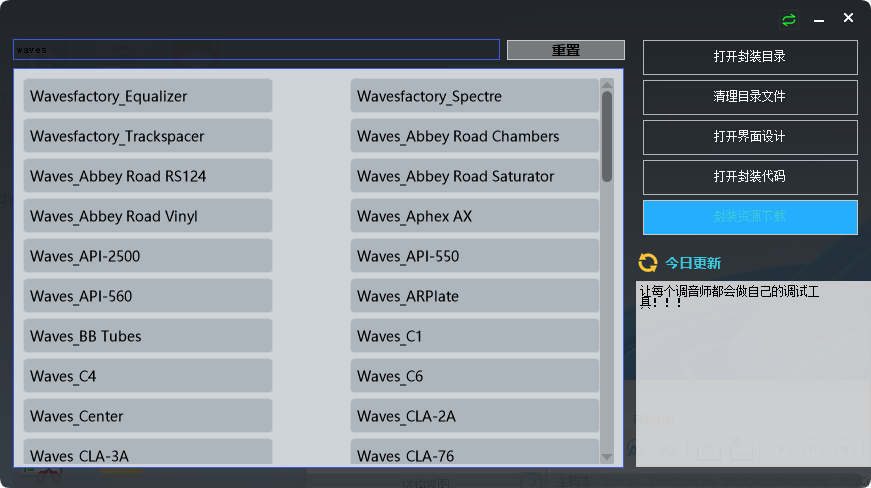Select Waves_C4
The image size is (871, 488).
pyautogui.click(x=148, y=376)
